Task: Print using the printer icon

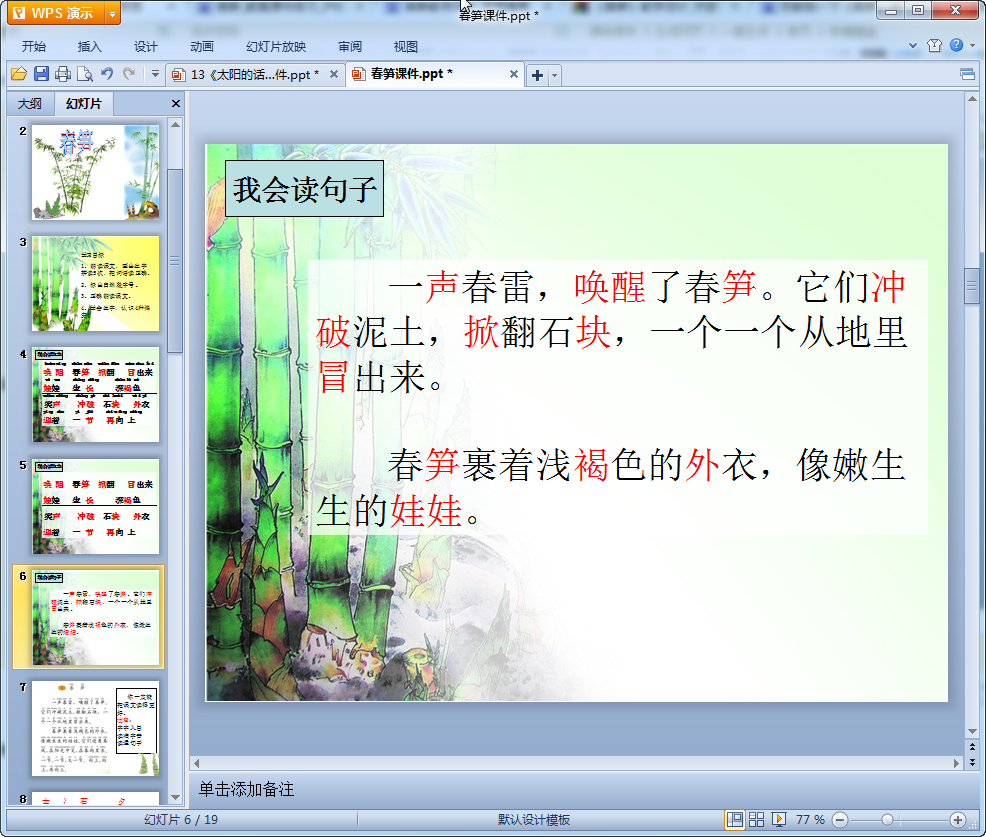Action: [x=63, y=74]
